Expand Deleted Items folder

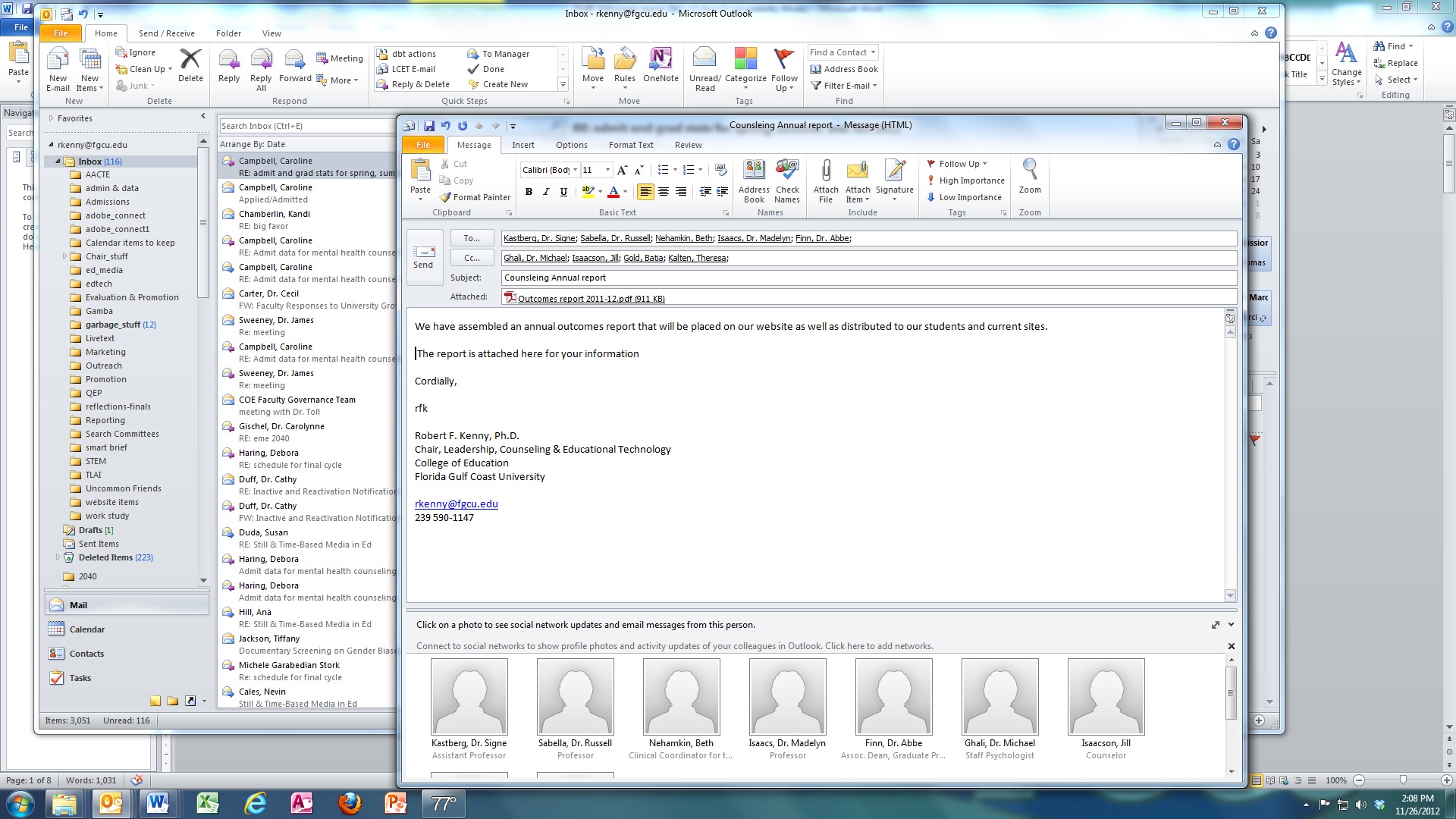[58, 557]
